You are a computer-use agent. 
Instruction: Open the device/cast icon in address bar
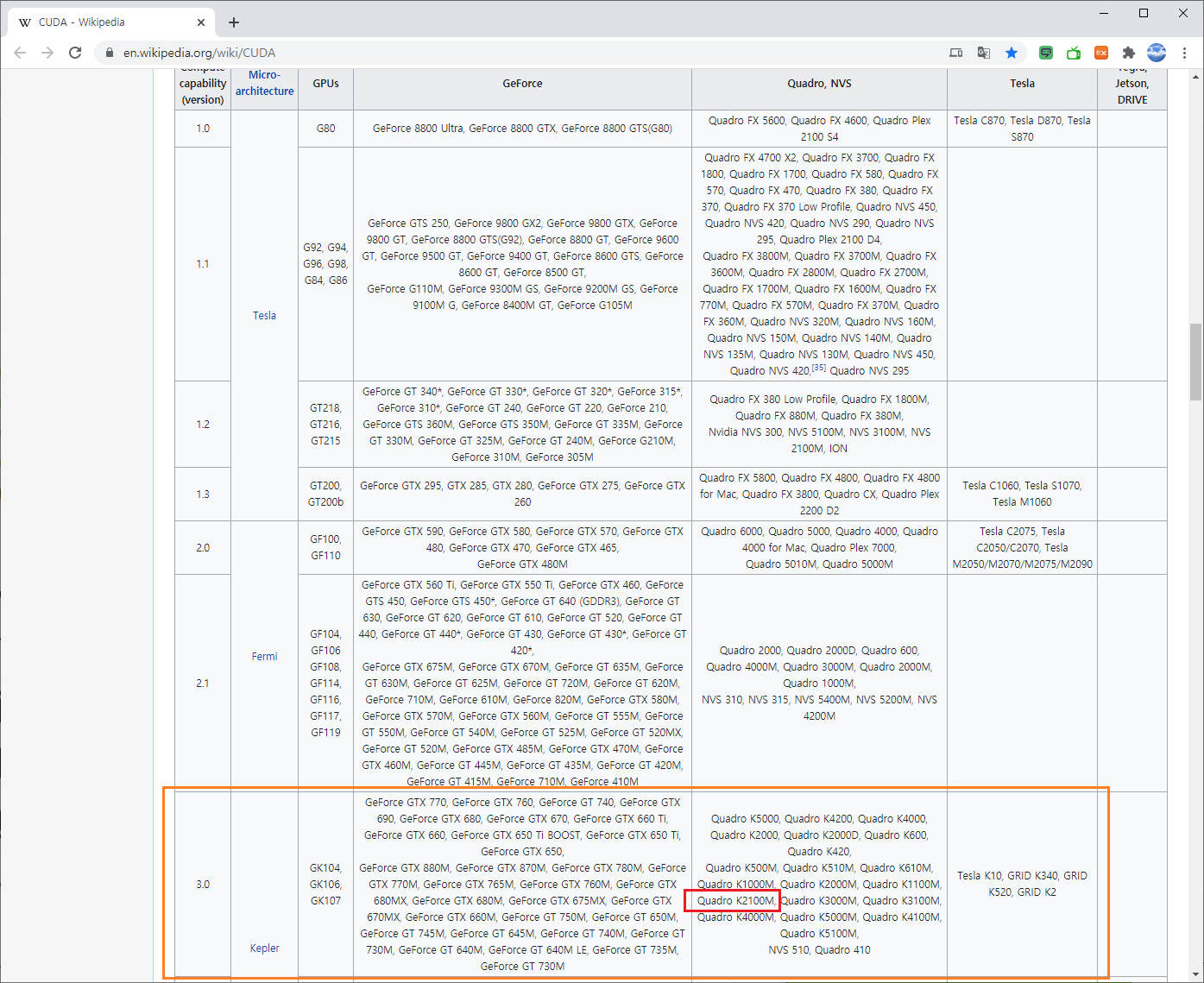coord(956,53)
